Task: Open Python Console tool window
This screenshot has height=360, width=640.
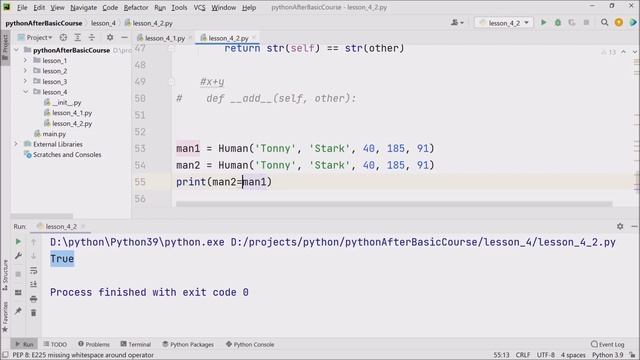Action: 250,344
